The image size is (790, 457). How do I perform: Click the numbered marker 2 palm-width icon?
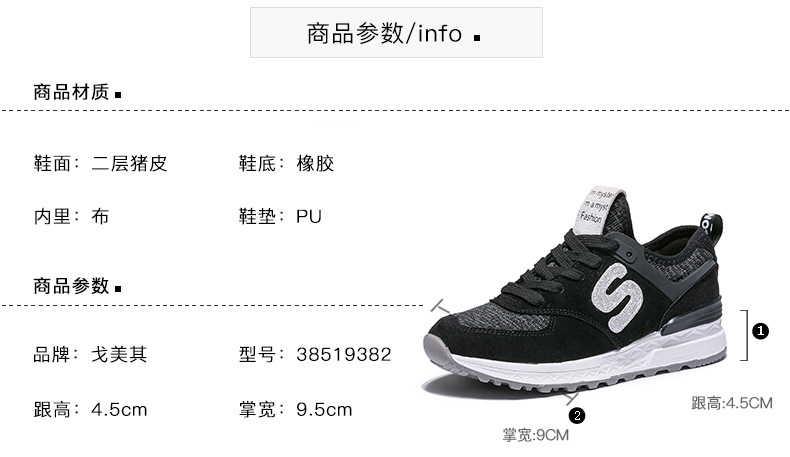(x=577, y=416)
